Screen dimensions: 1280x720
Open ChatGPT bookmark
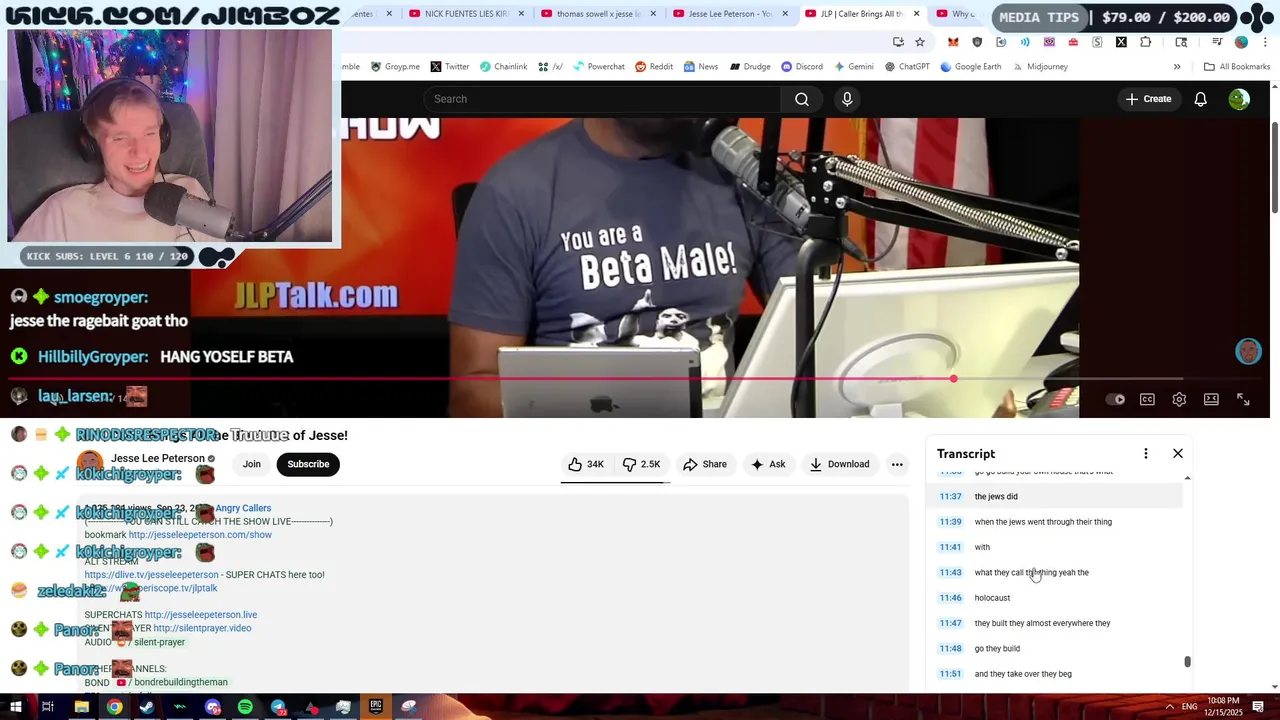(907, 67)
